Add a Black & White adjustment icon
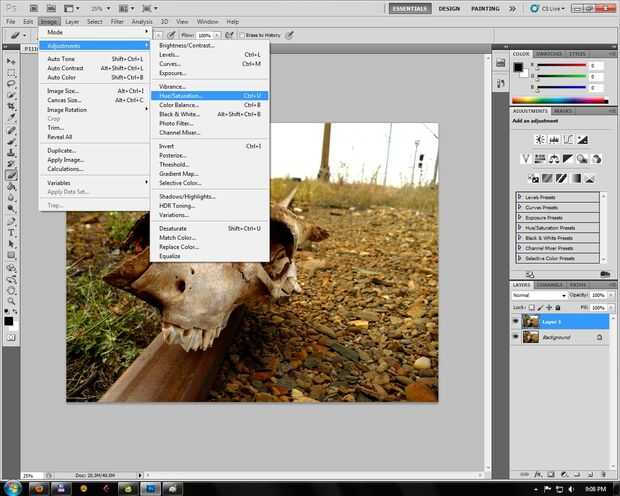 [568, 159]
